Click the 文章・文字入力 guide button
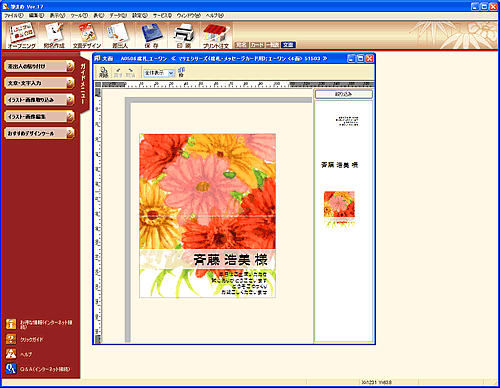This screenshot has height=388, width=500. point(39,83)
